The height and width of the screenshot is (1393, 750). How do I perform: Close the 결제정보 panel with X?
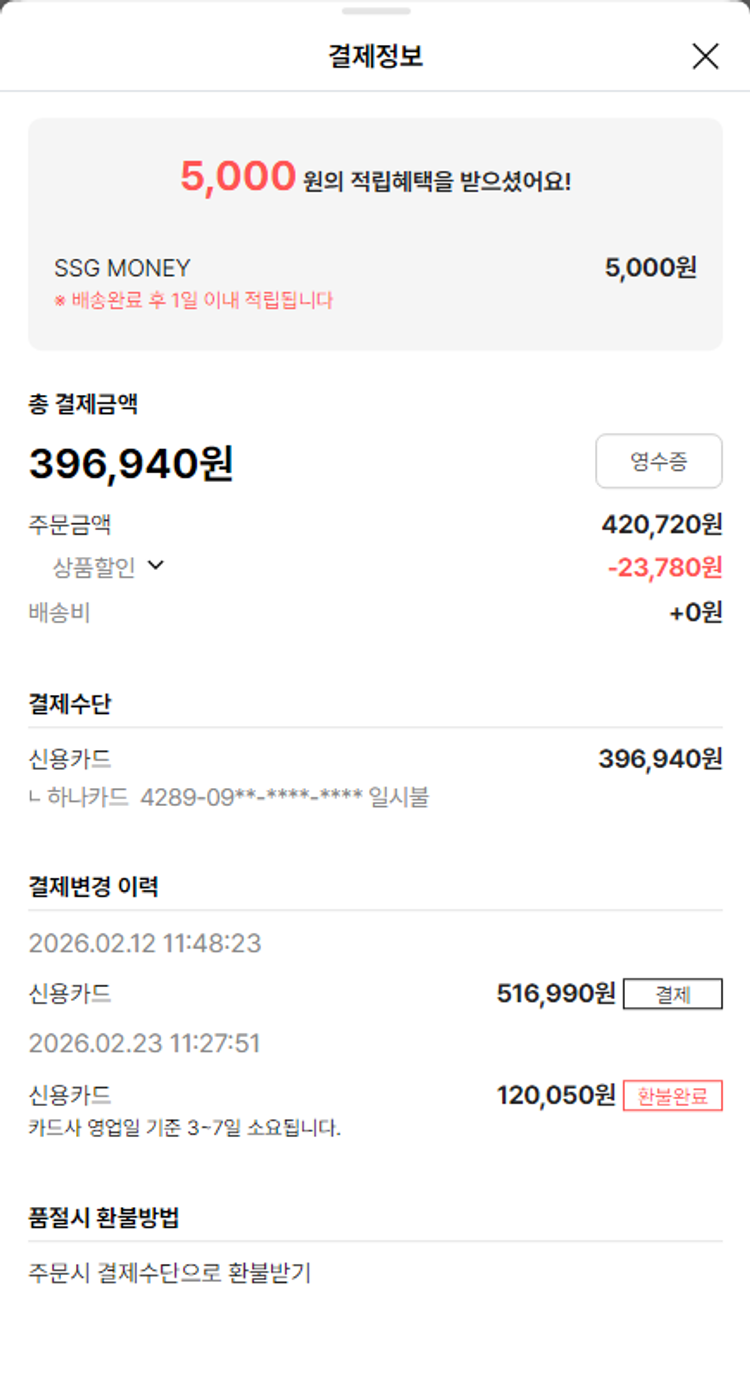click(705, 57)
